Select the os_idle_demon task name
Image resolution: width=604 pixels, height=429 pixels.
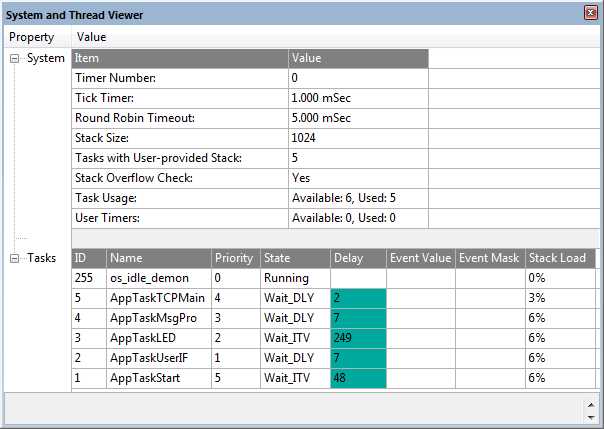click(149, 278)
